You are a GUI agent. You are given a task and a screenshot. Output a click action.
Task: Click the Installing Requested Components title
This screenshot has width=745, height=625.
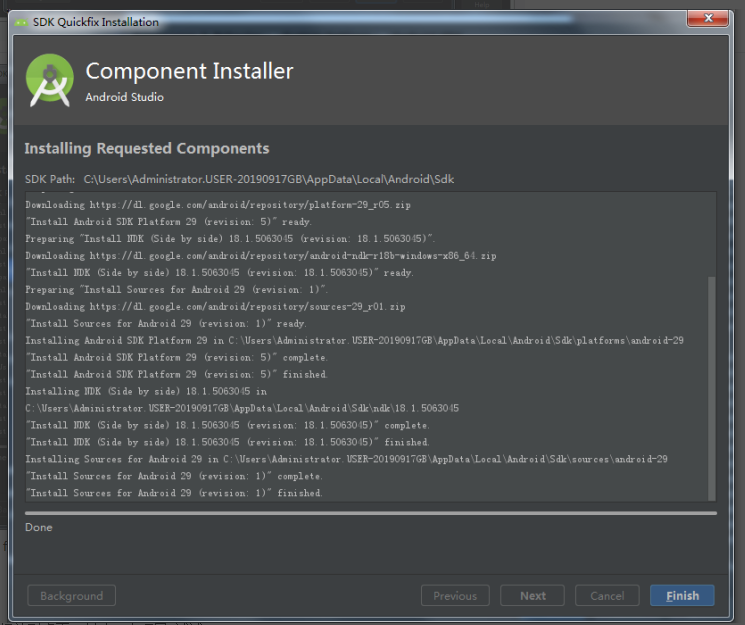(147, 148)
